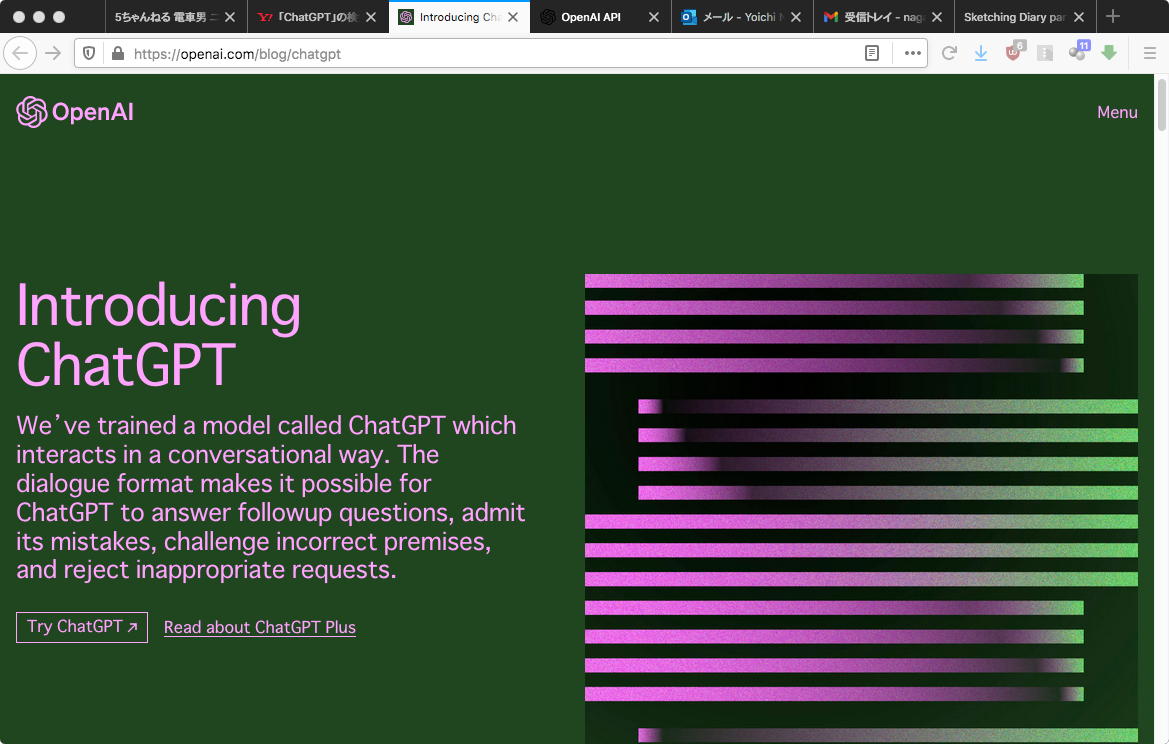Viewport: 1169px width, 744px height.
Task: Go forward using the browser forward arrow
Action: coord(53,54)
